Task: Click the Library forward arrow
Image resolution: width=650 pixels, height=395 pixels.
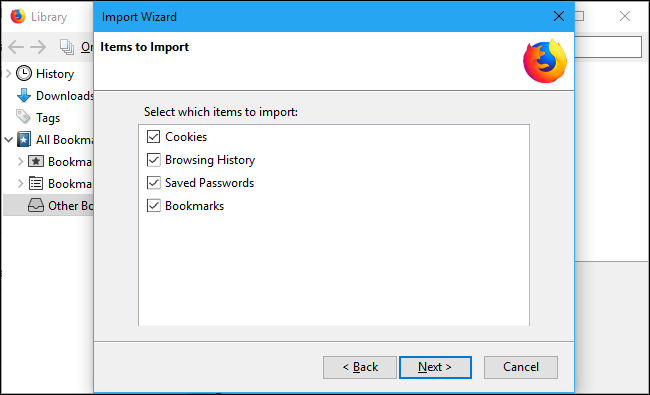Action: coord(38,47)
